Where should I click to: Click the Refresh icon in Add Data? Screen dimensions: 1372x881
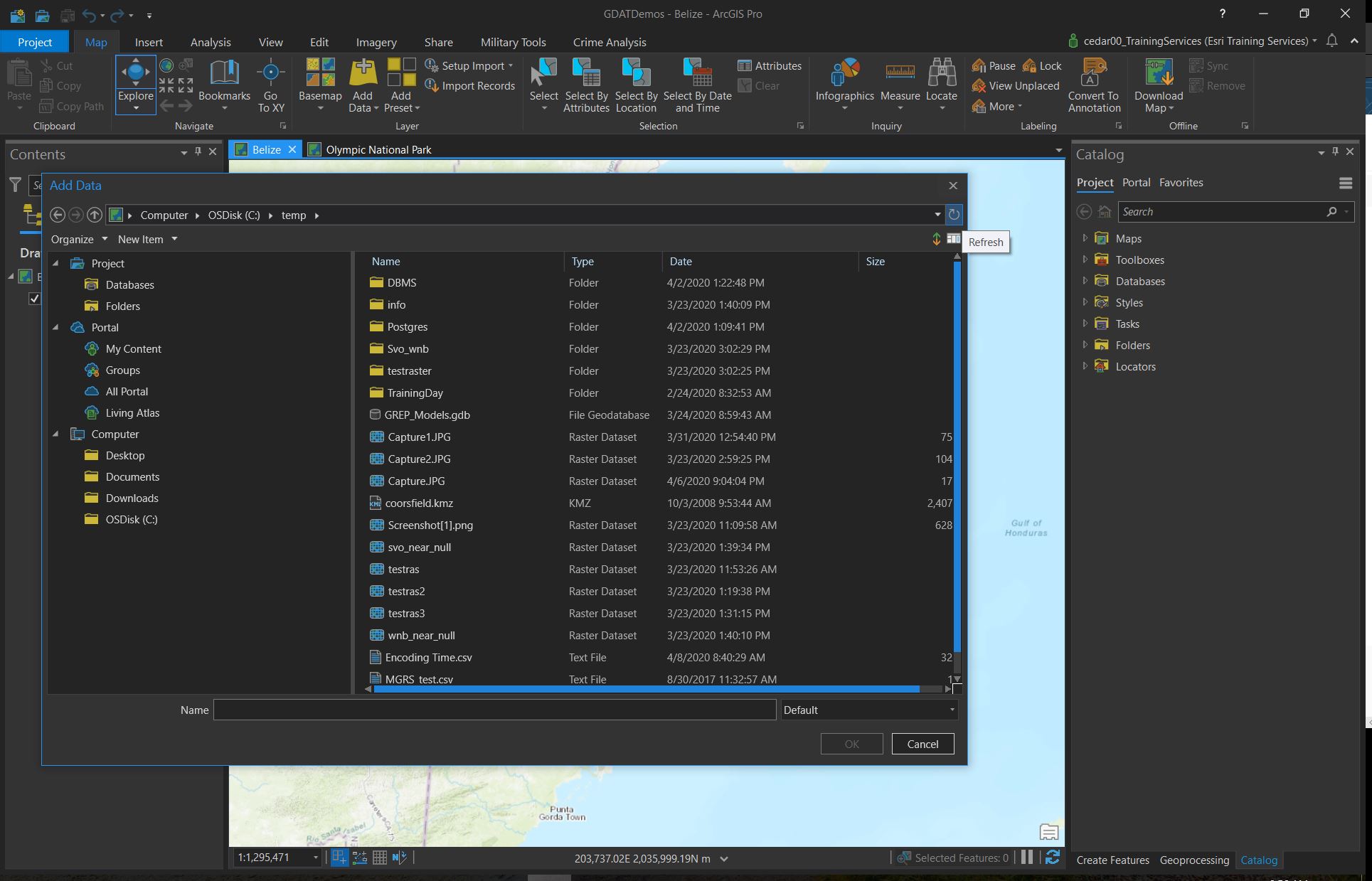tap(954, 214)
